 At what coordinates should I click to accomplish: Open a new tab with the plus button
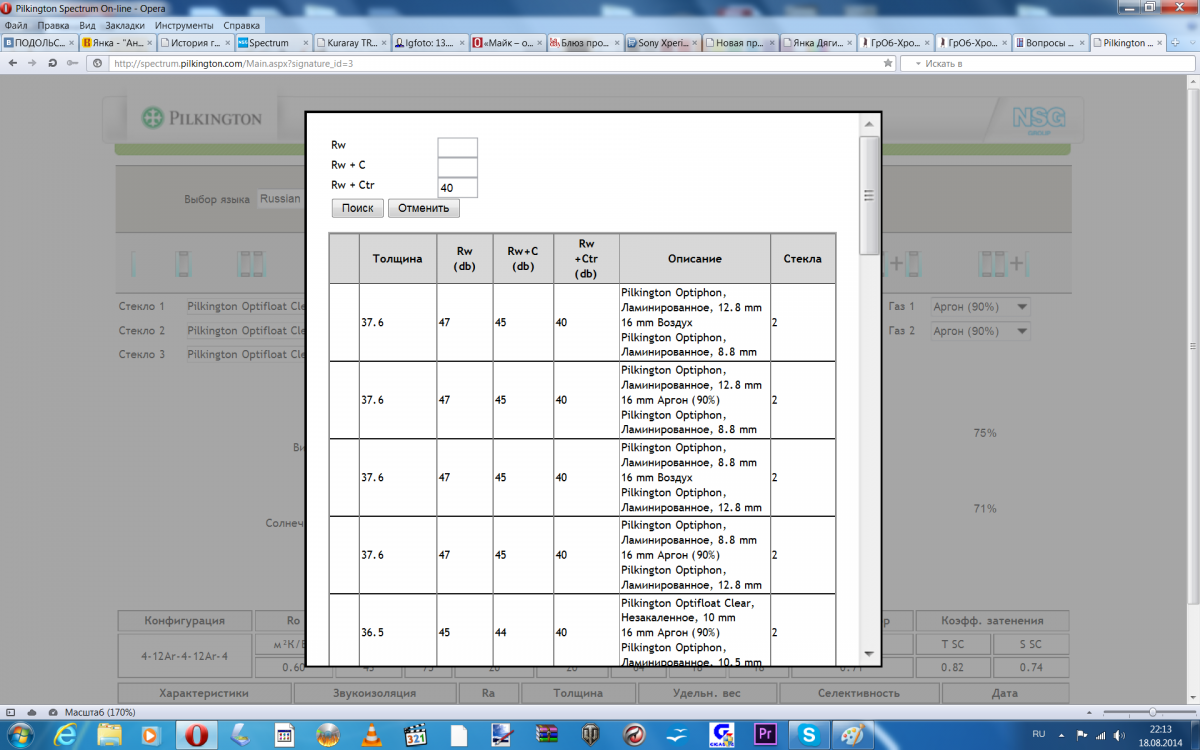tap(1175, 43)
